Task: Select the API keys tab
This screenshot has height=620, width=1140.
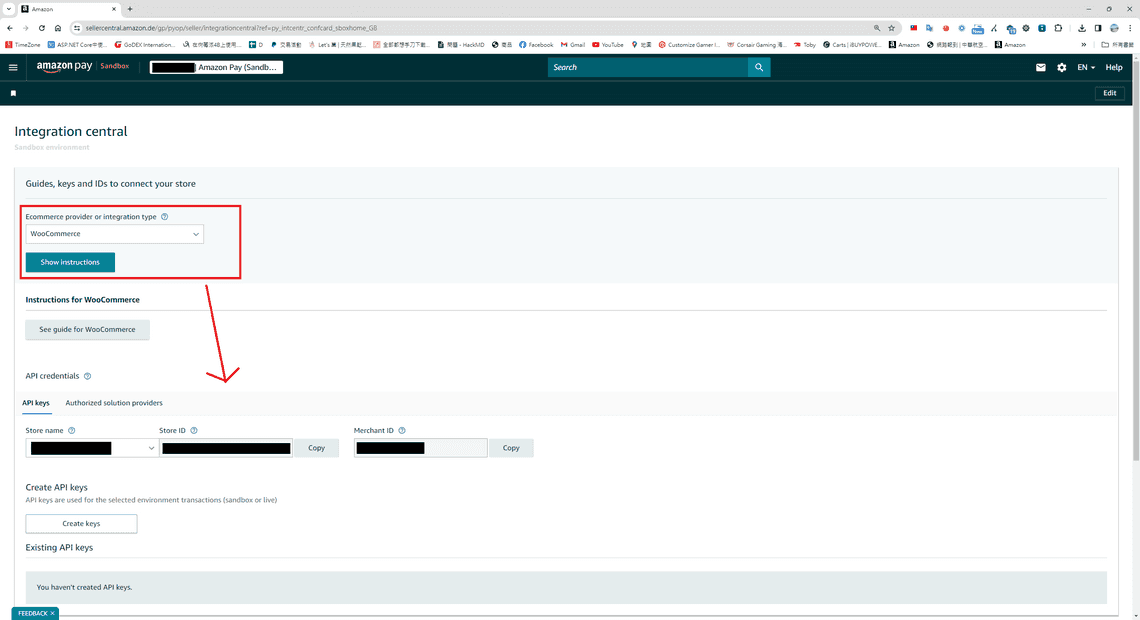Action: pyautogui.click(x=36, y=403)
